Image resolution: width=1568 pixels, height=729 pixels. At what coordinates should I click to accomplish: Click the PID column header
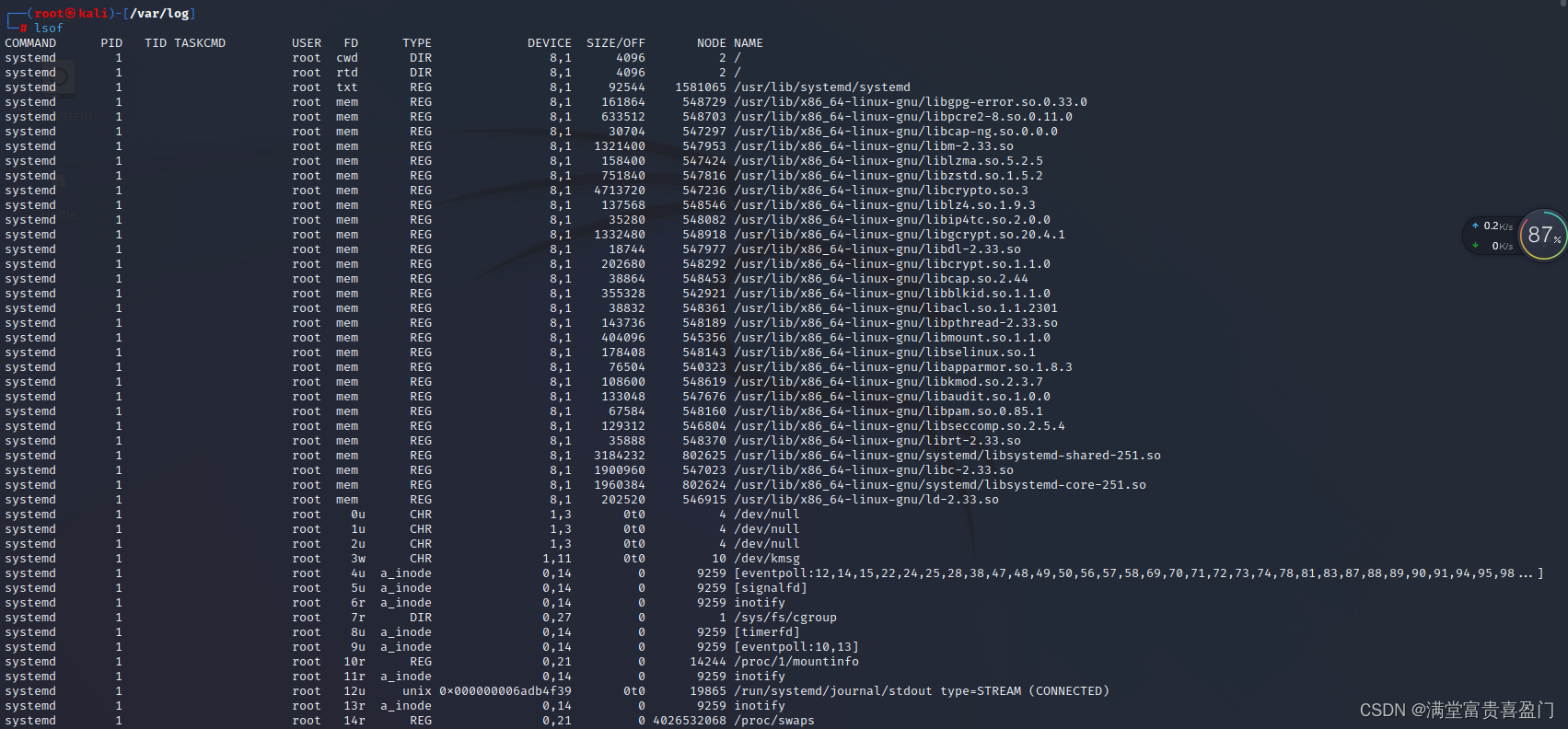(111, 43)
